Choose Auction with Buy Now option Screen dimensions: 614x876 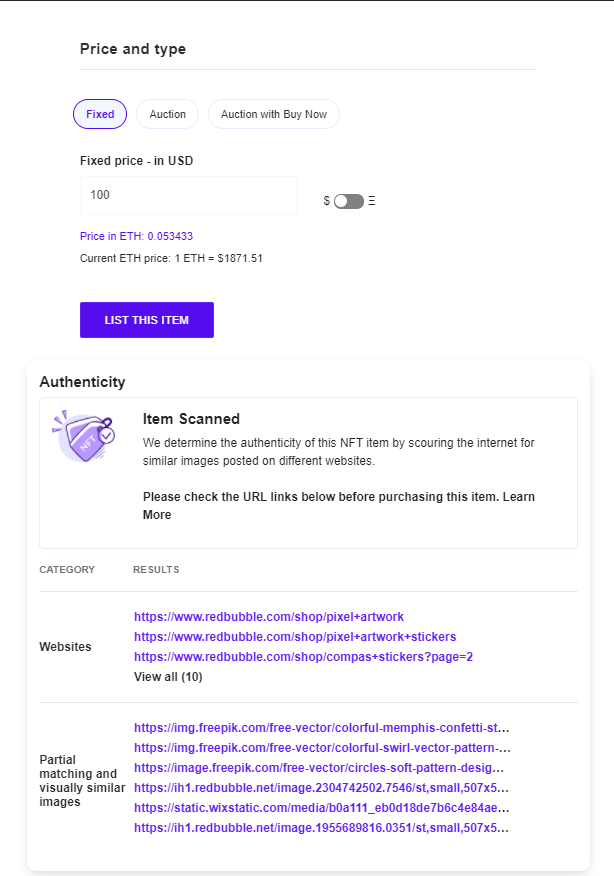274,114
